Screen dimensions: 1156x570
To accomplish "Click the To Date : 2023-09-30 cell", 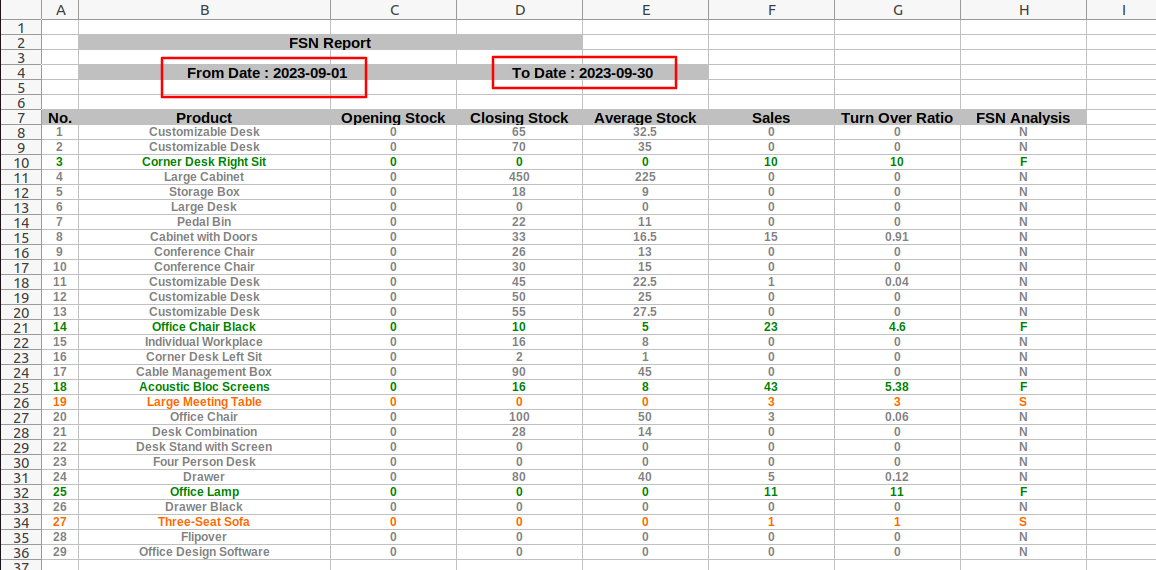I will coord(582,73).
